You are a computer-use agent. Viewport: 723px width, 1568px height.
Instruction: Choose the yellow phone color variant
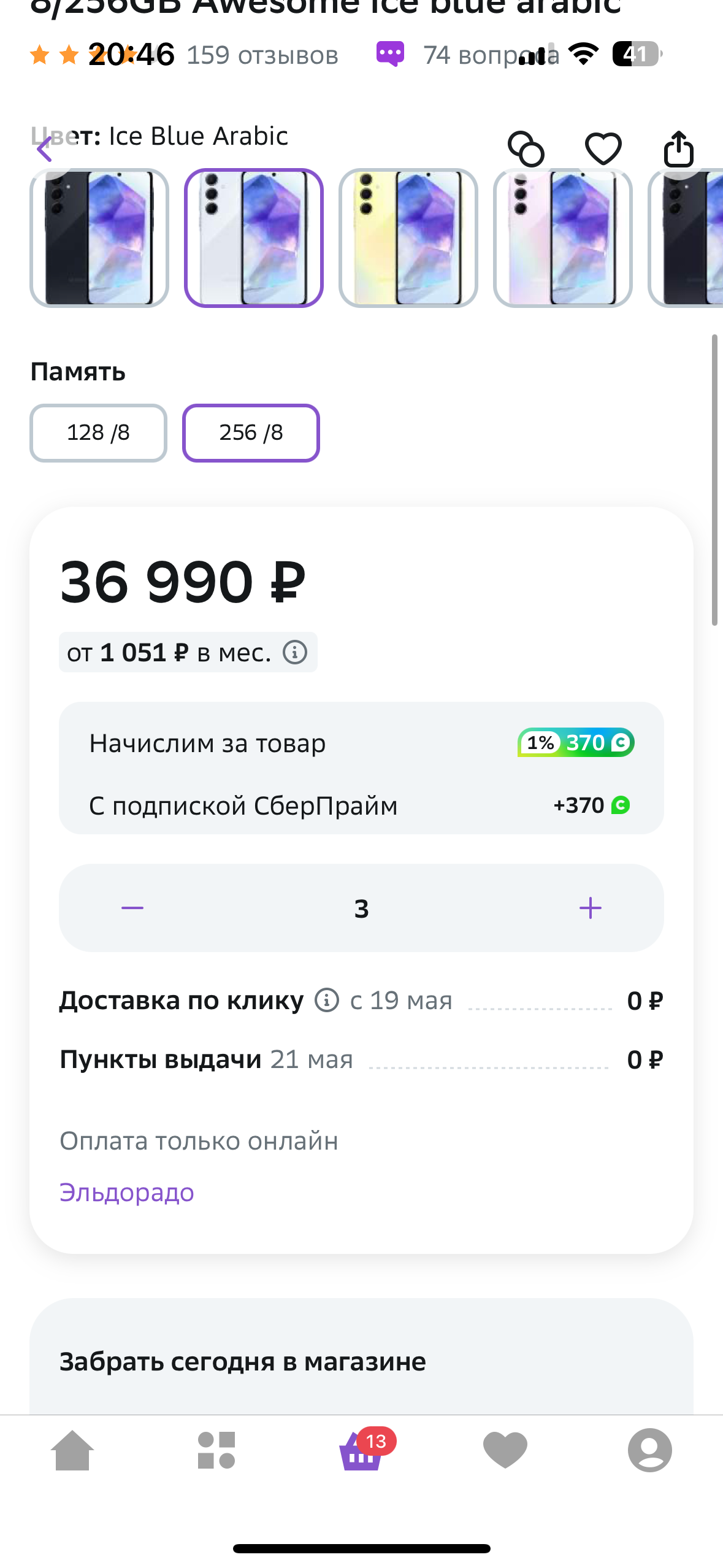pyautogui.click(x=408, y=238)
